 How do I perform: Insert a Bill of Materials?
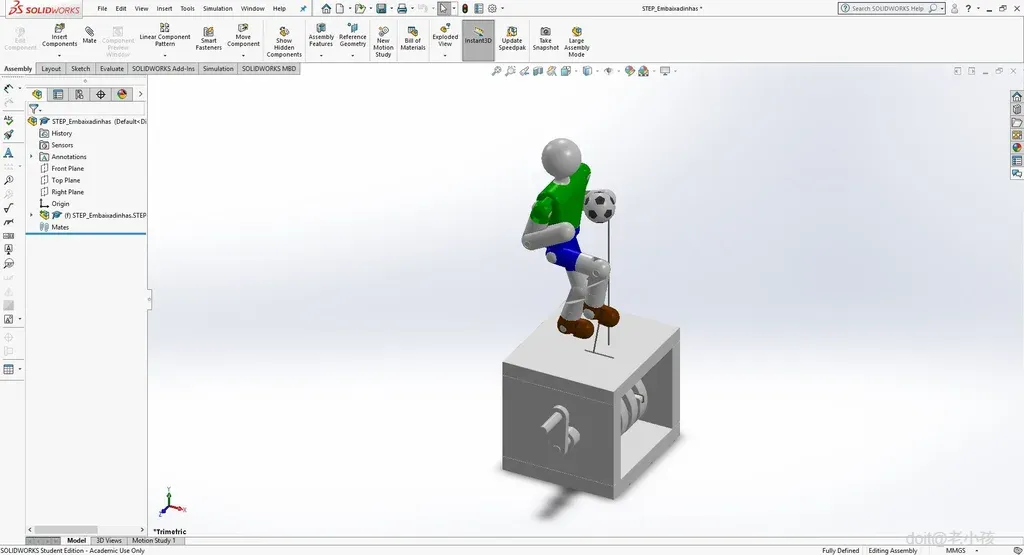413,39
